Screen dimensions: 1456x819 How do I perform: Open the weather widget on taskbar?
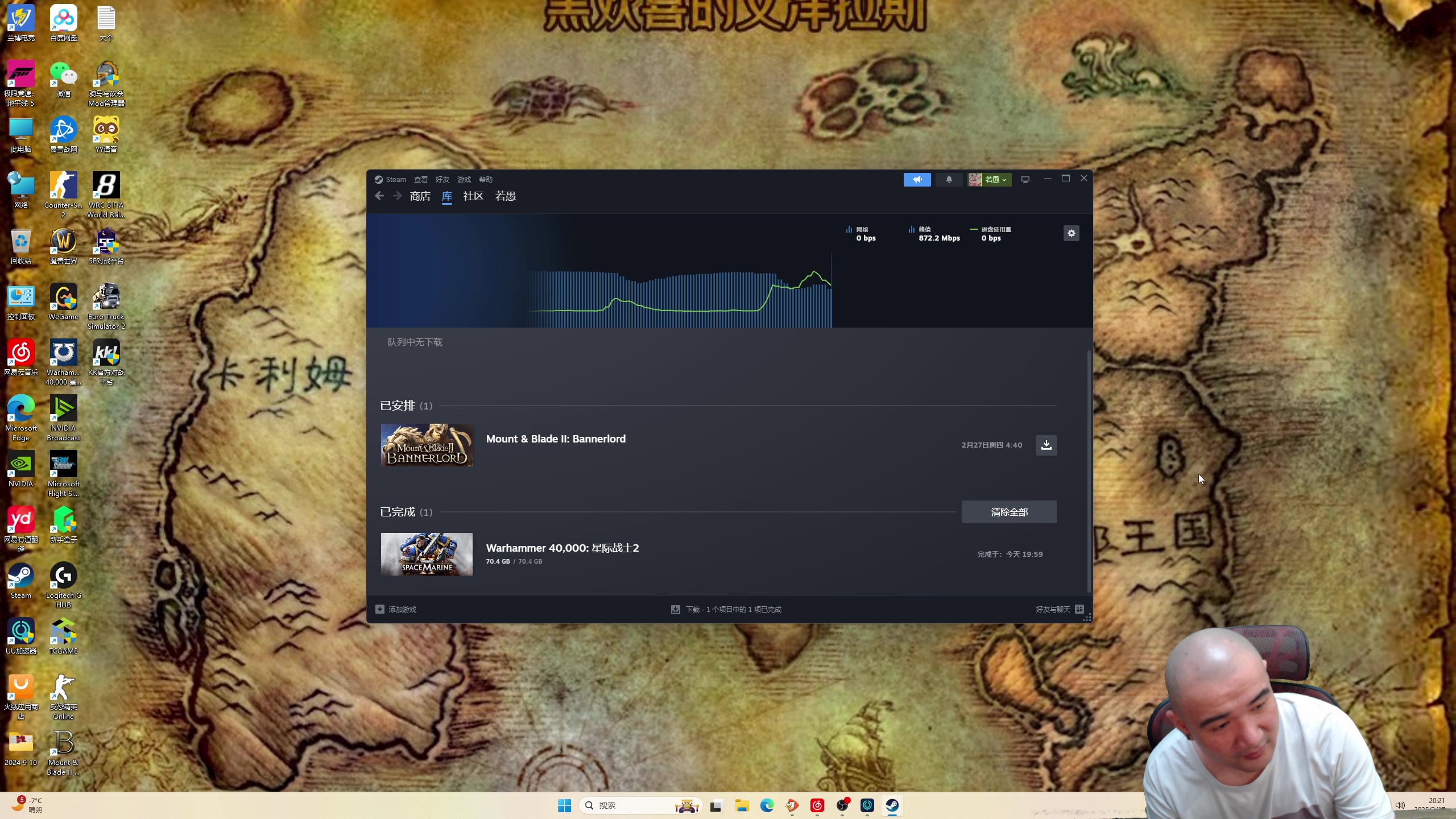click(27, 805)
